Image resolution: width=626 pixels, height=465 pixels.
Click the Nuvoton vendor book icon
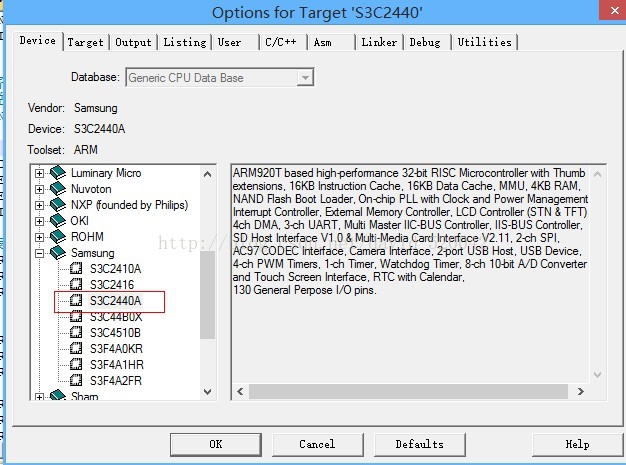click(x=58, y=188)
